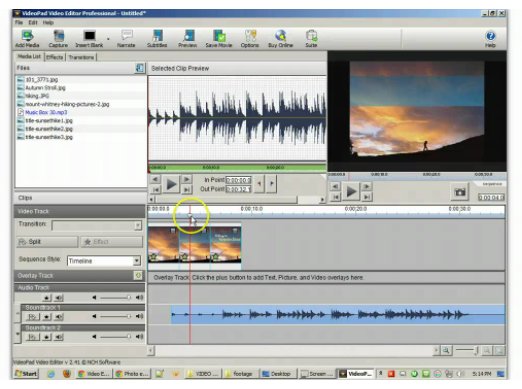Open the Transition dropdown
Image resolution: width=522 pixels, height=389 pixels.
point(138,226)
